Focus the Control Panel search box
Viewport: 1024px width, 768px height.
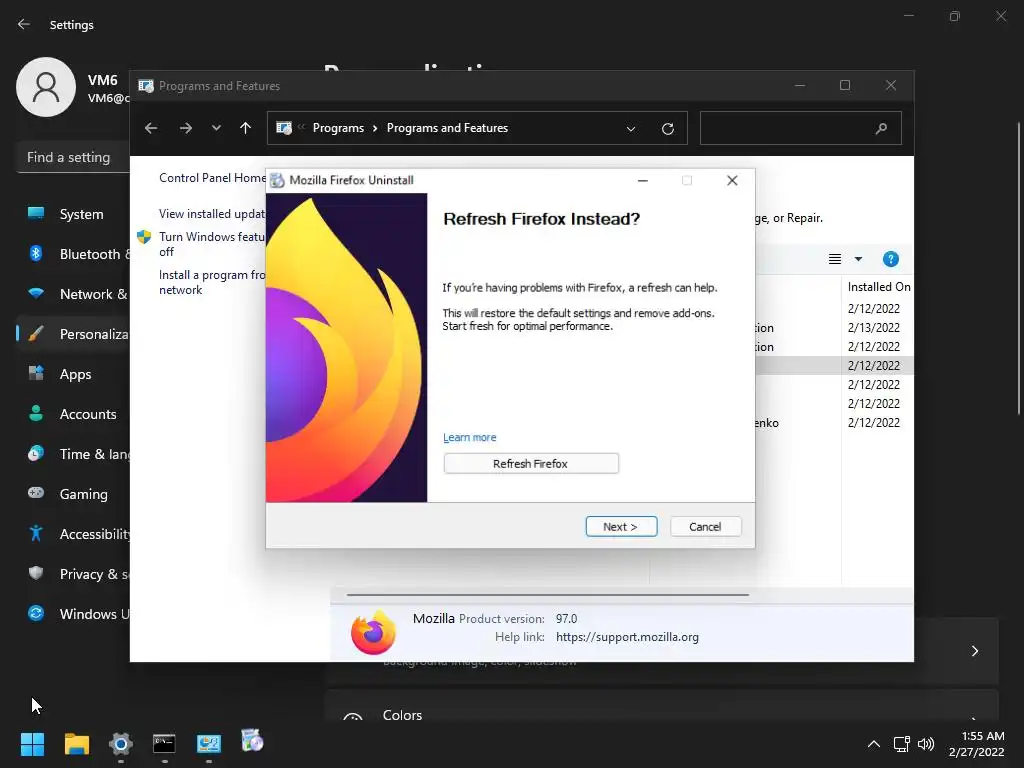click(x=801, y=128)
